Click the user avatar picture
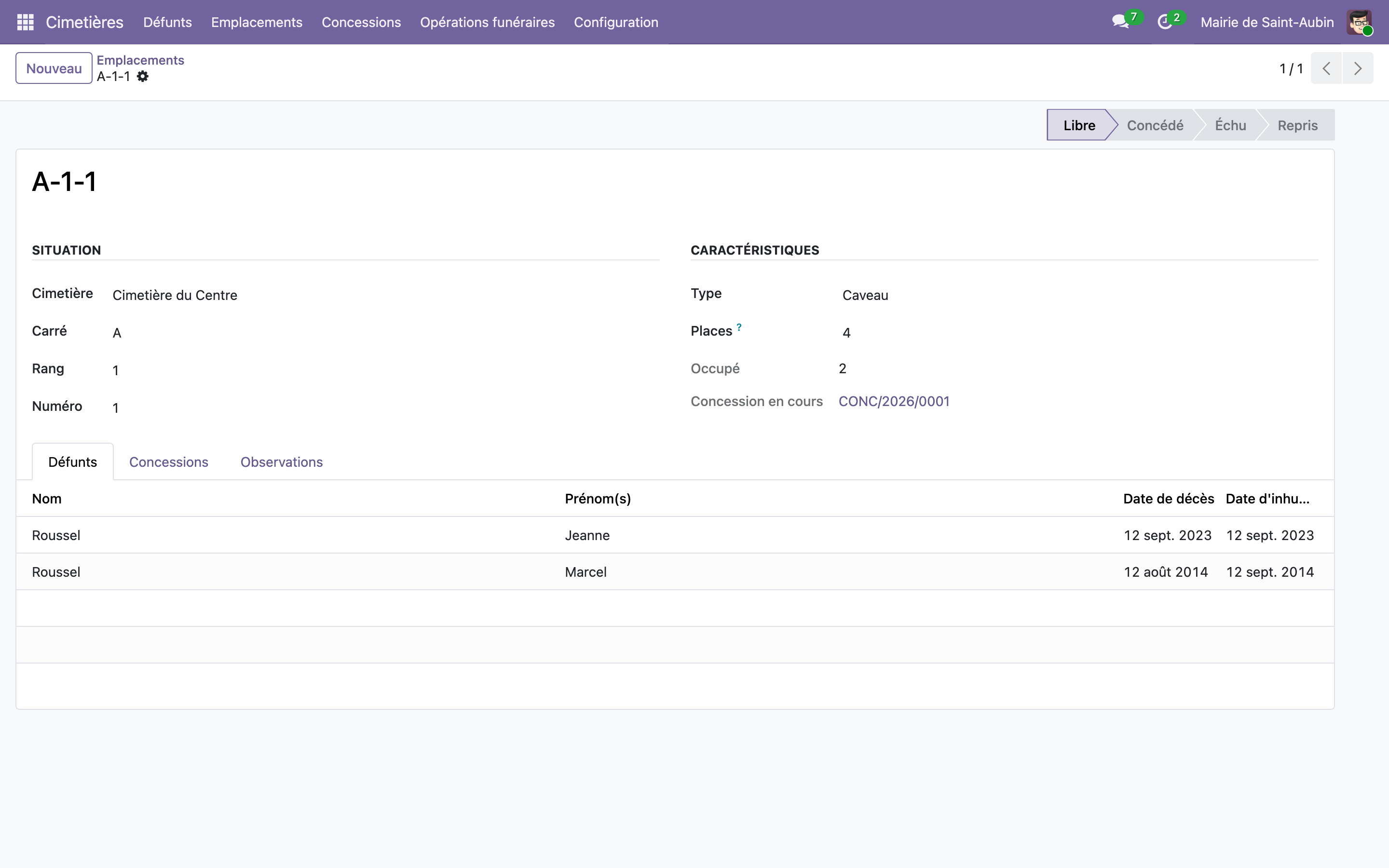The width and height of the screenshot is (1389, 868). point(1359,22)
